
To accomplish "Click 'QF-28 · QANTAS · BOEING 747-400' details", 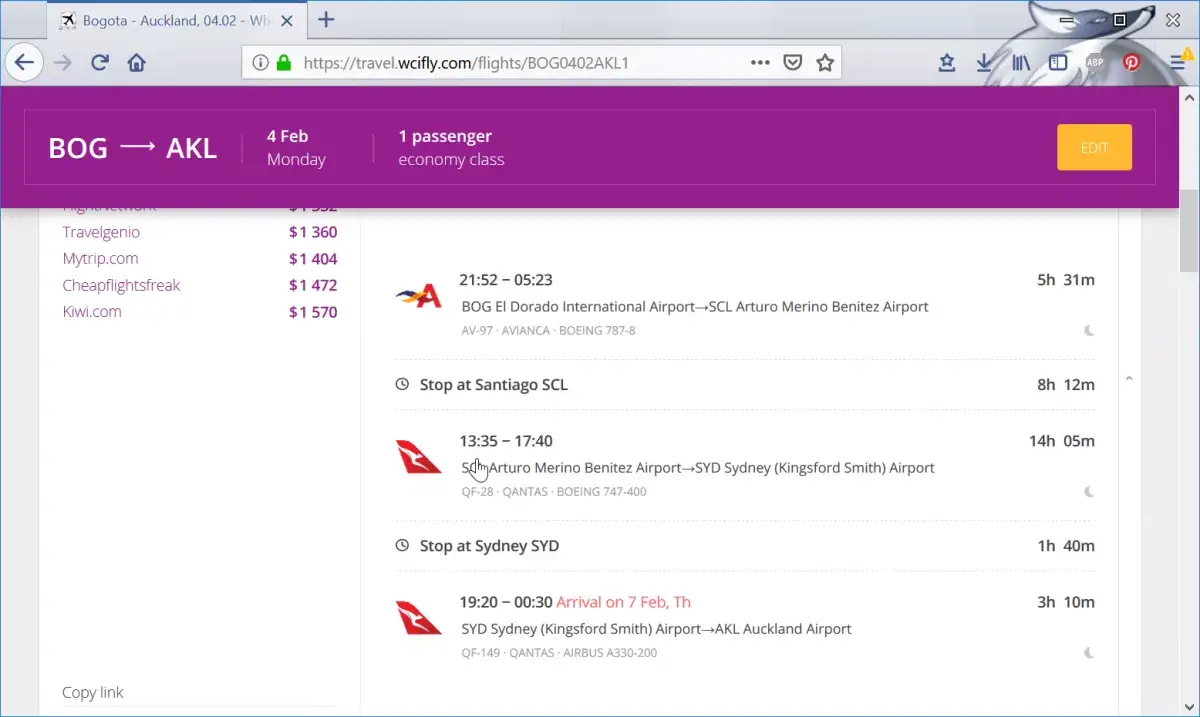I will [554, 491].
